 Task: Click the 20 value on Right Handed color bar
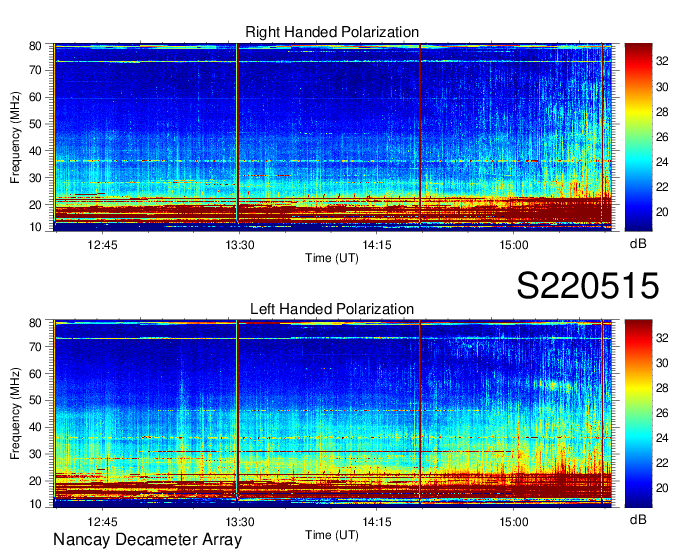coord(662,212)
